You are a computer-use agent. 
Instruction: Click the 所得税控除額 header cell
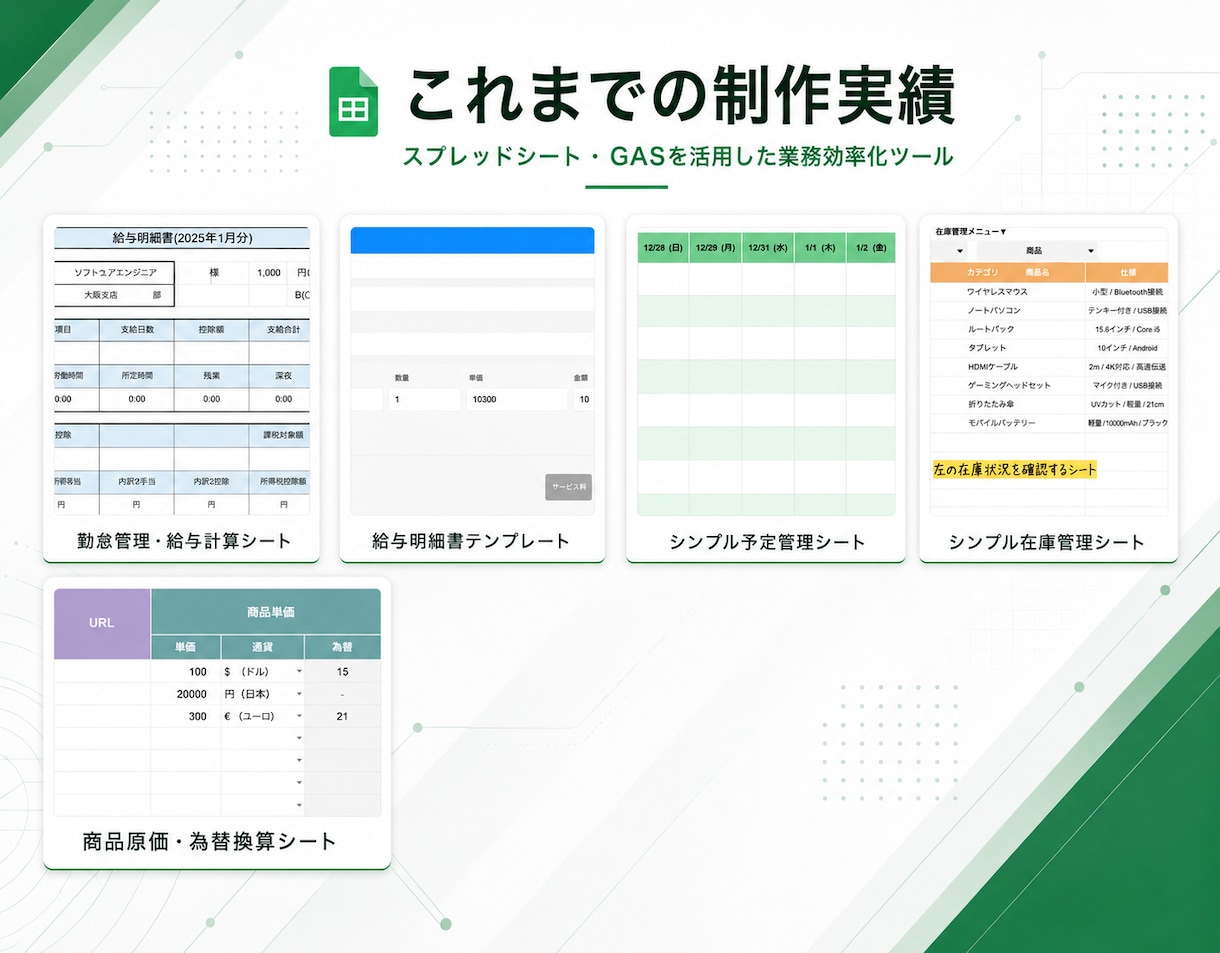click(x=280, y=481)
